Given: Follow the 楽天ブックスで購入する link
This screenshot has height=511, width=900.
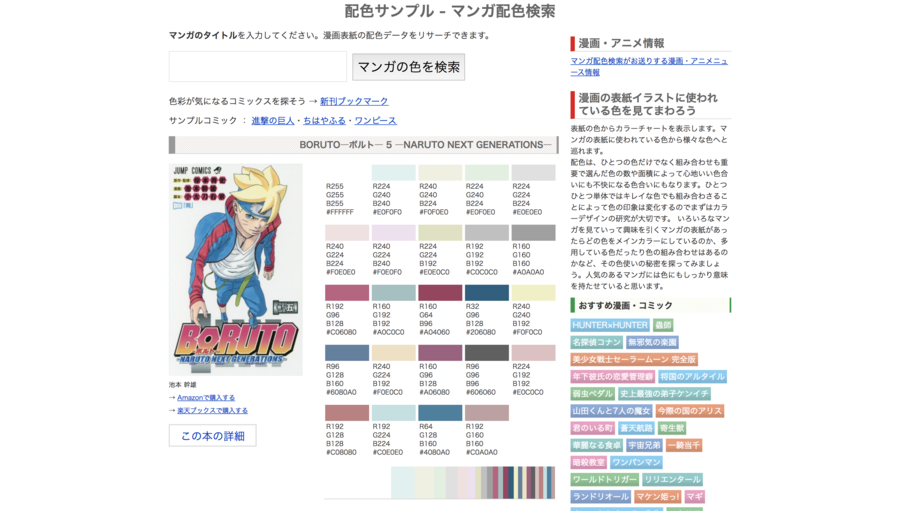Looking at the screenshot, I should [212, 411].
